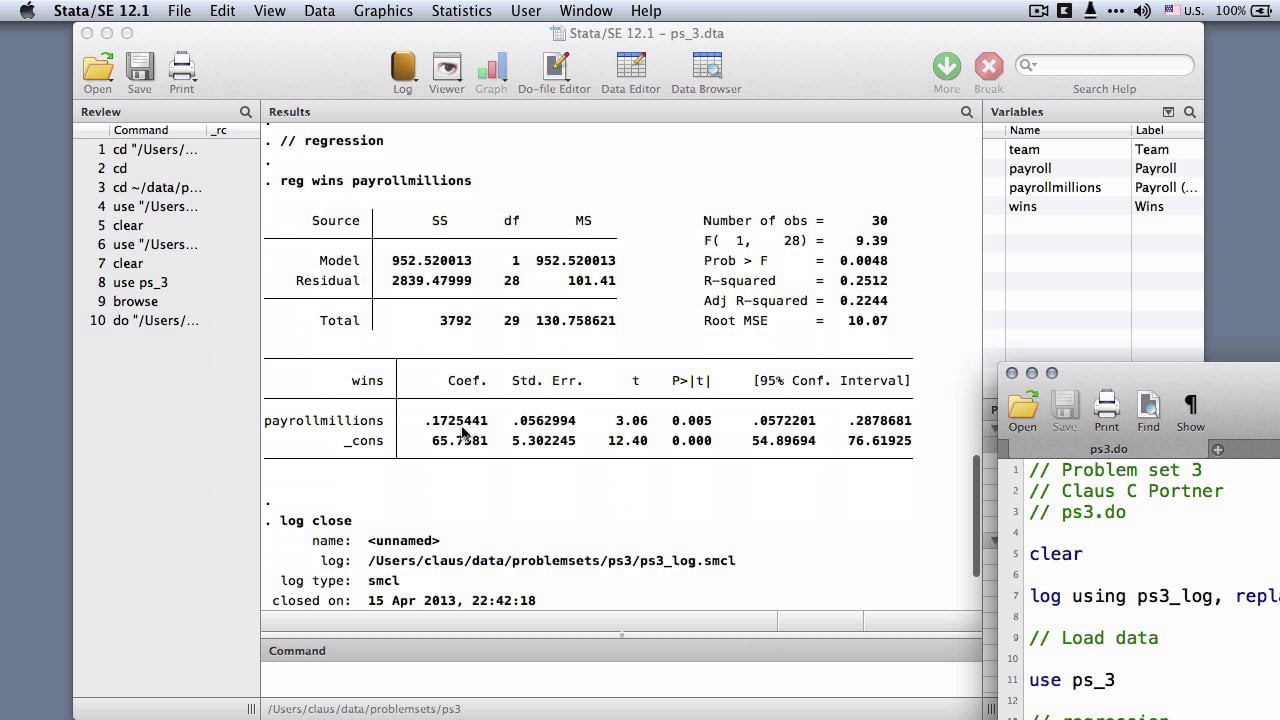Click the Search Help field
This screenshot has height=720, width=1280.
click(1104, 65)
